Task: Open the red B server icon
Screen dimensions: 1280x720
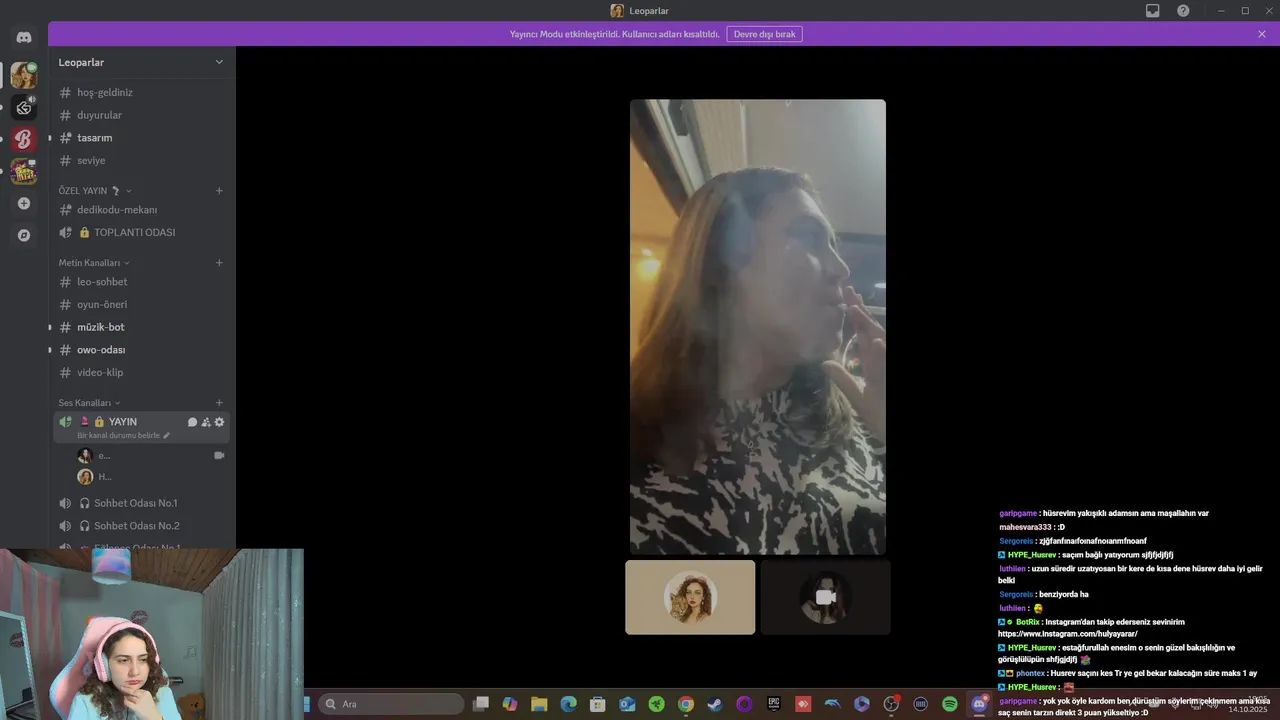Action: pyautogui.click(x=24, y=139)
